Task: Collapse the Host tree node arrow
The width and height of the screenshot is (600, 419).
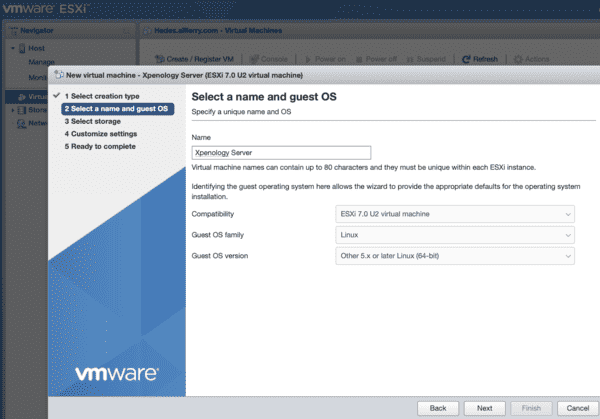Action: click(x=13, y=48)
